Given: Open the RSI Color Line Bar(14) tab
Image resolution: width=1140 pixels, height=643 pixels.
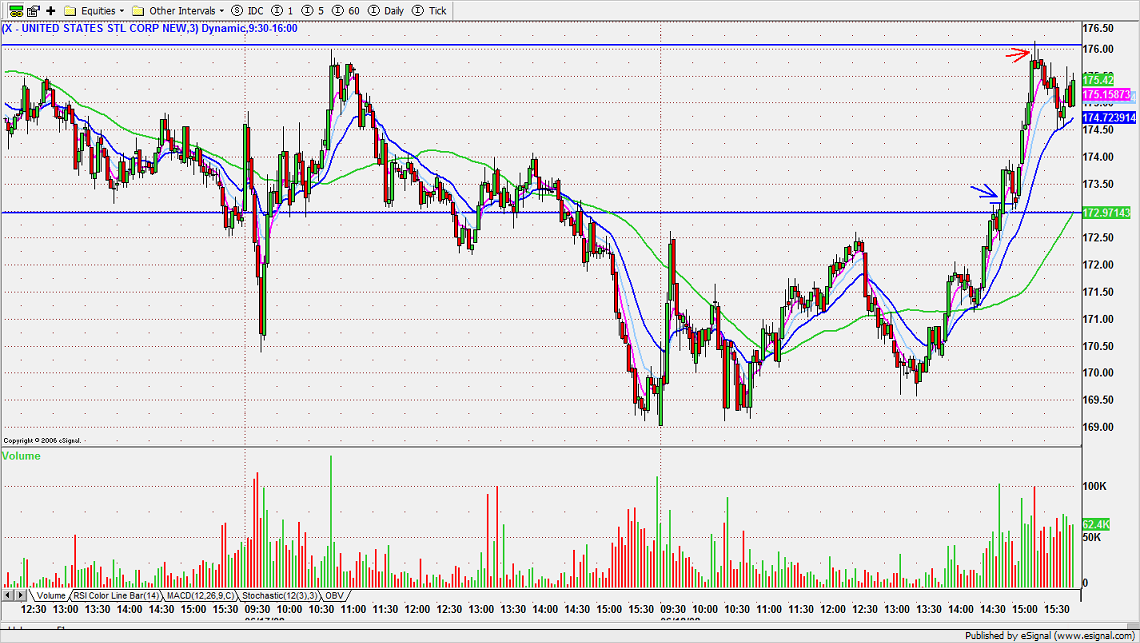Looking at the screenshot, I should point(116,596).
